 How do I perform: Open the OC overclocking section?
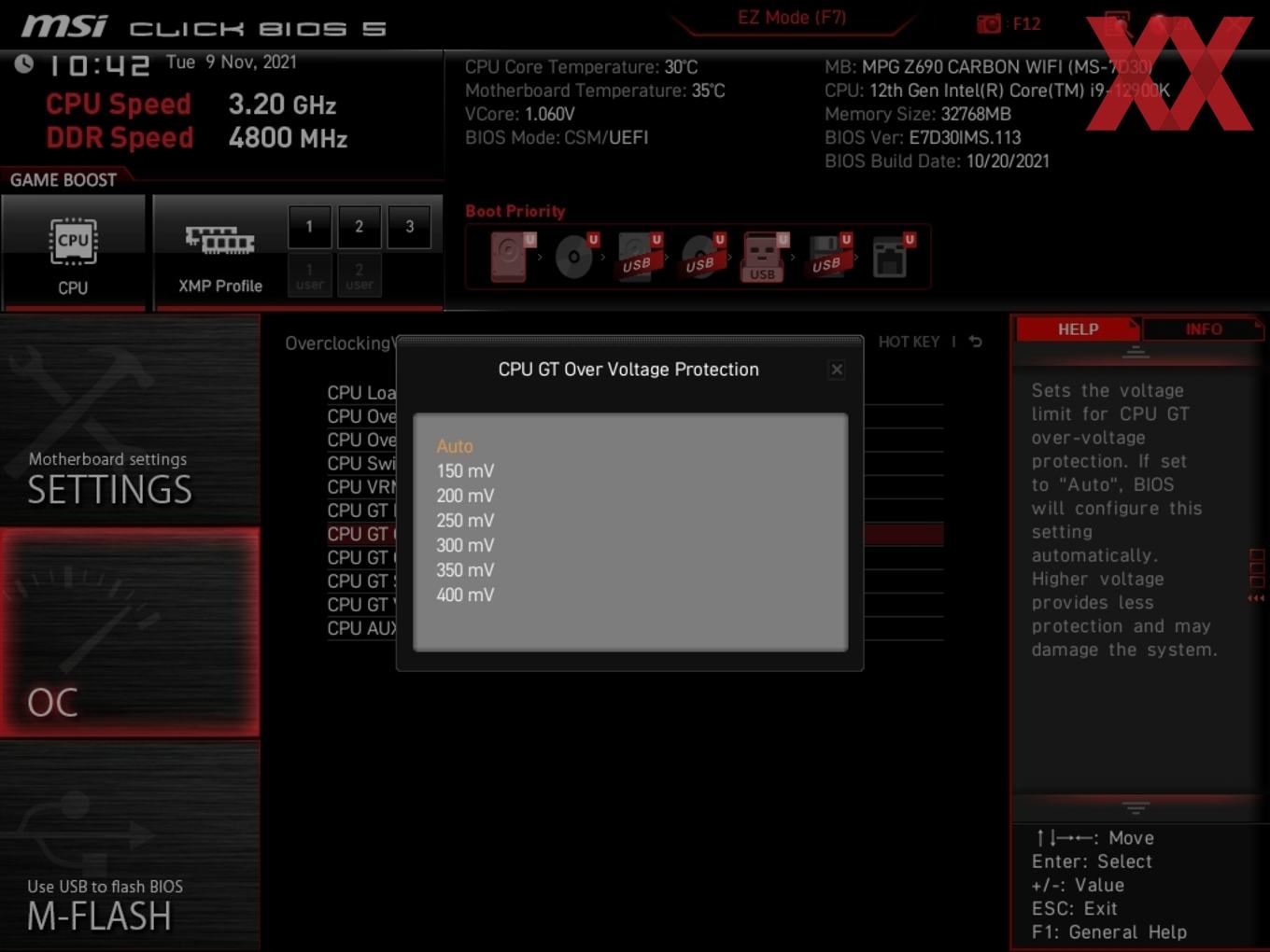(130, 632)
